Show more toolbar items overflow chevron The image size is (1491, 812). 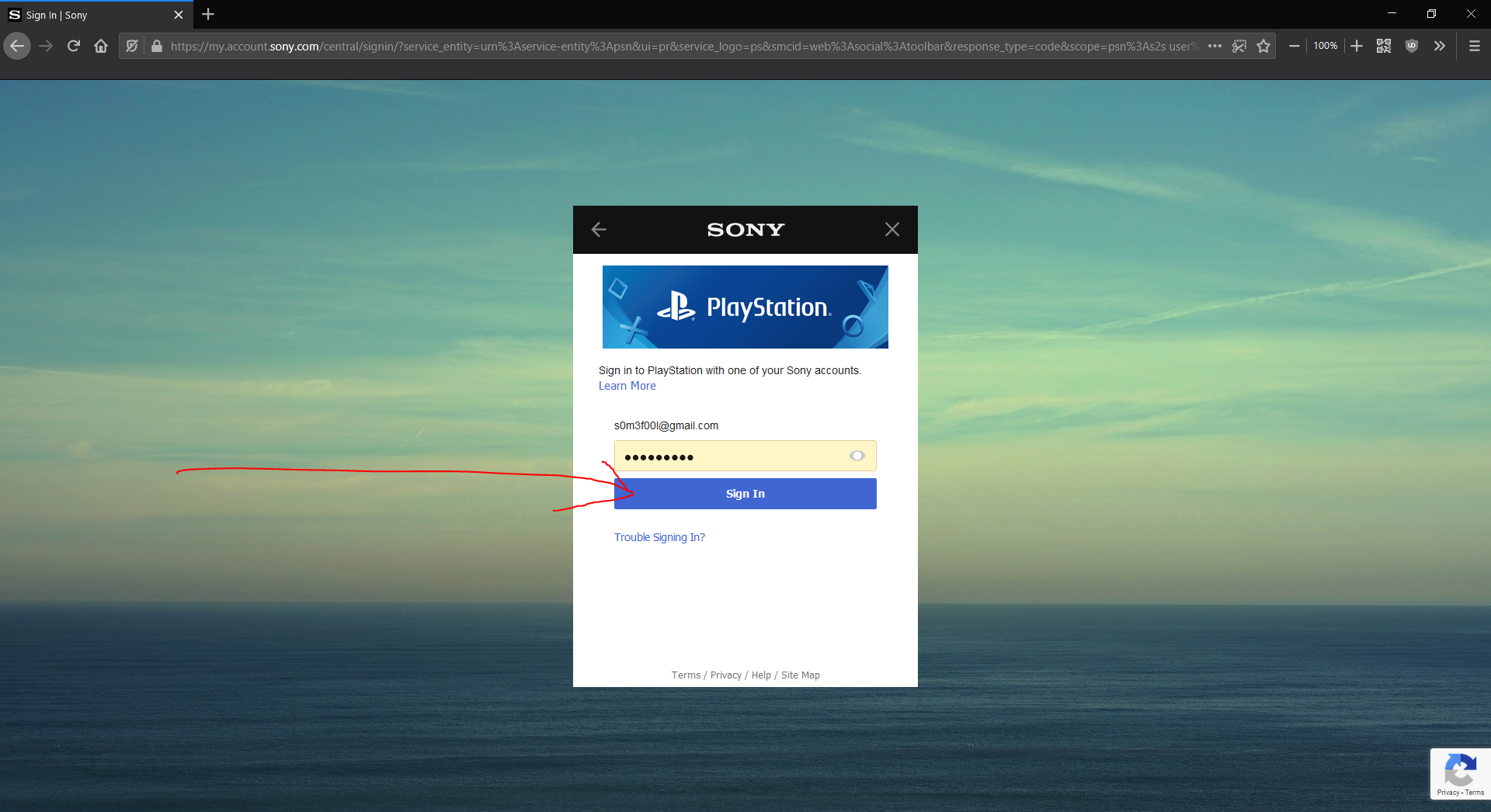(1440, 46)
